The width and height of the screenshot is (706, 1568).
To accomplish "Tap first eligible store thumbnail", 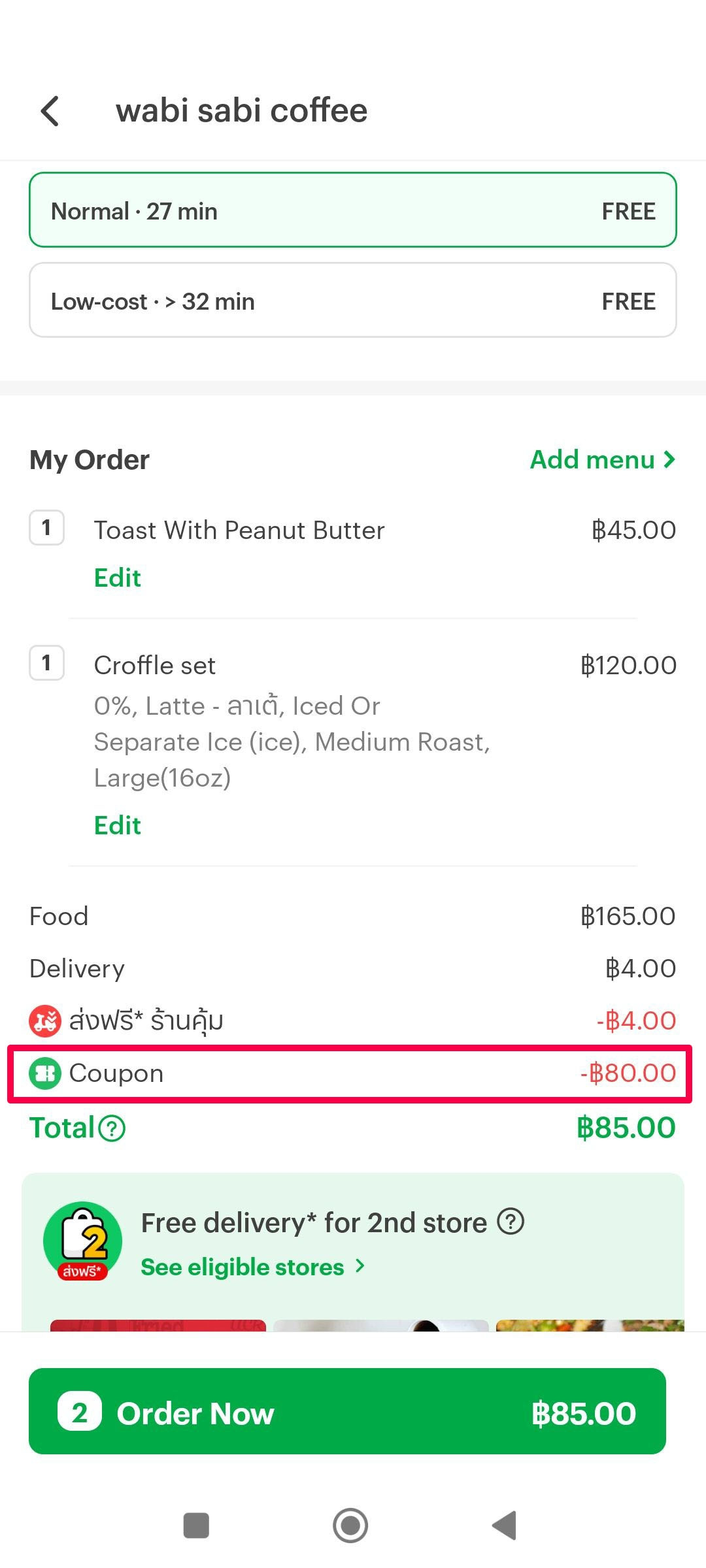I will point(158,1326).
